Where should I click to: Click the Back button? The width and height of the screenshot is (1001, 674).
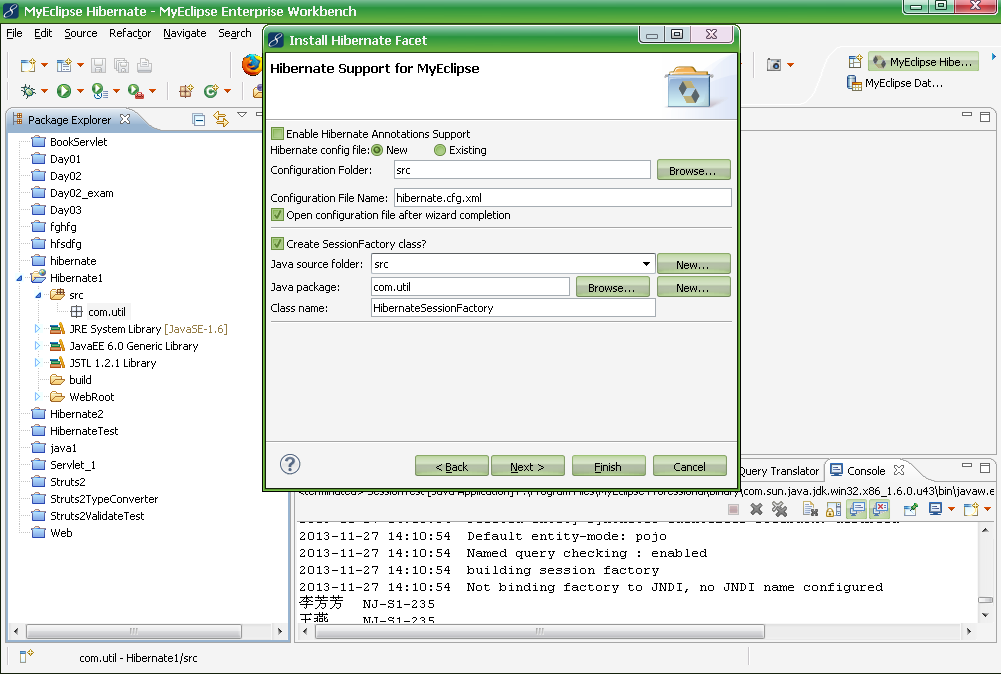451,467
